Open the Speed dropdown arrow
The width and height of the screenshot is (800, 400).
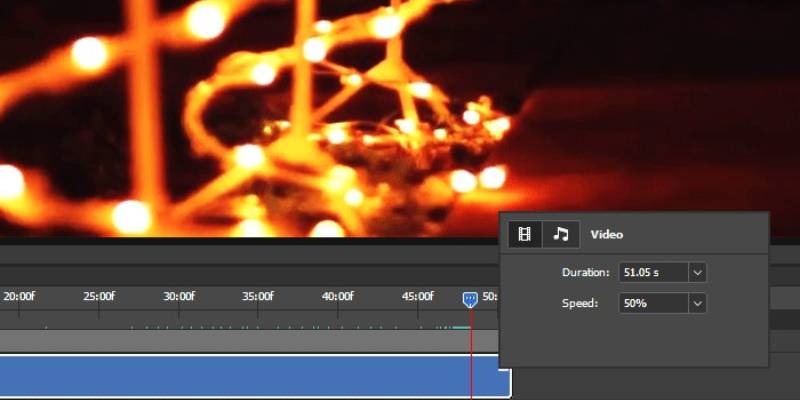(697, 304)
